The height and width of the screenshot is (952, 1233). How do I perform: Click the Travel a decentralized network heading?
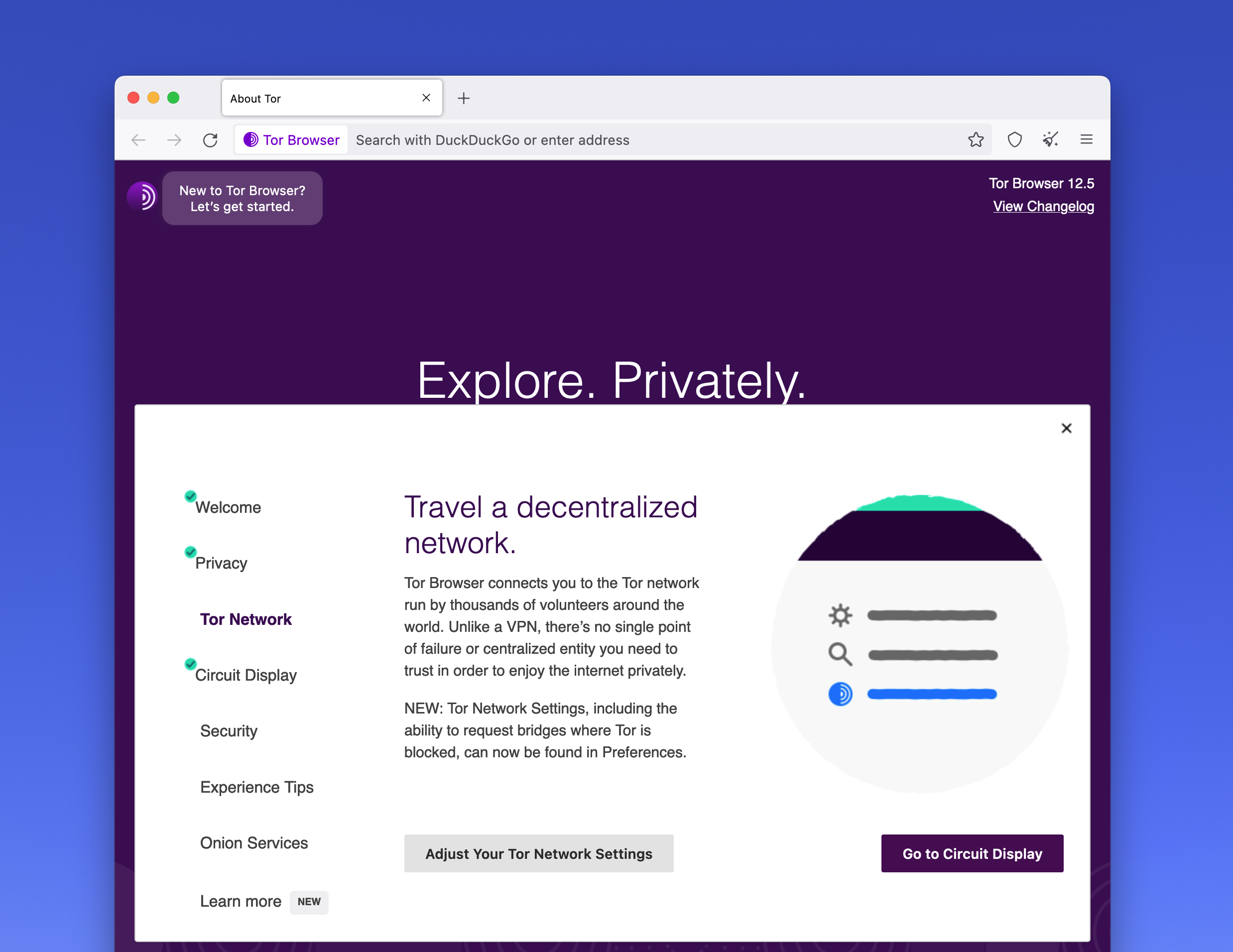pyautogui.click(x=550, y=525)
